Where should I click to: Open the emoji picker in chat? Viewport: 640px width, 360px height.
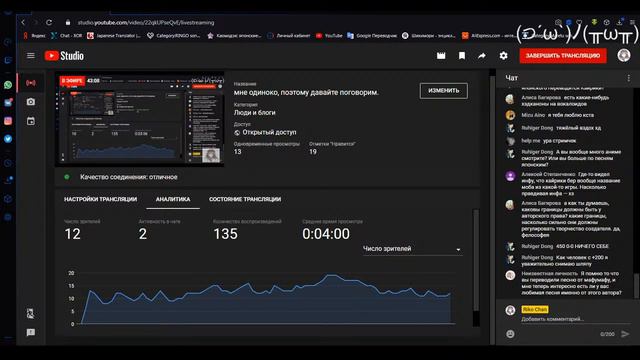[x=510, y=334]
